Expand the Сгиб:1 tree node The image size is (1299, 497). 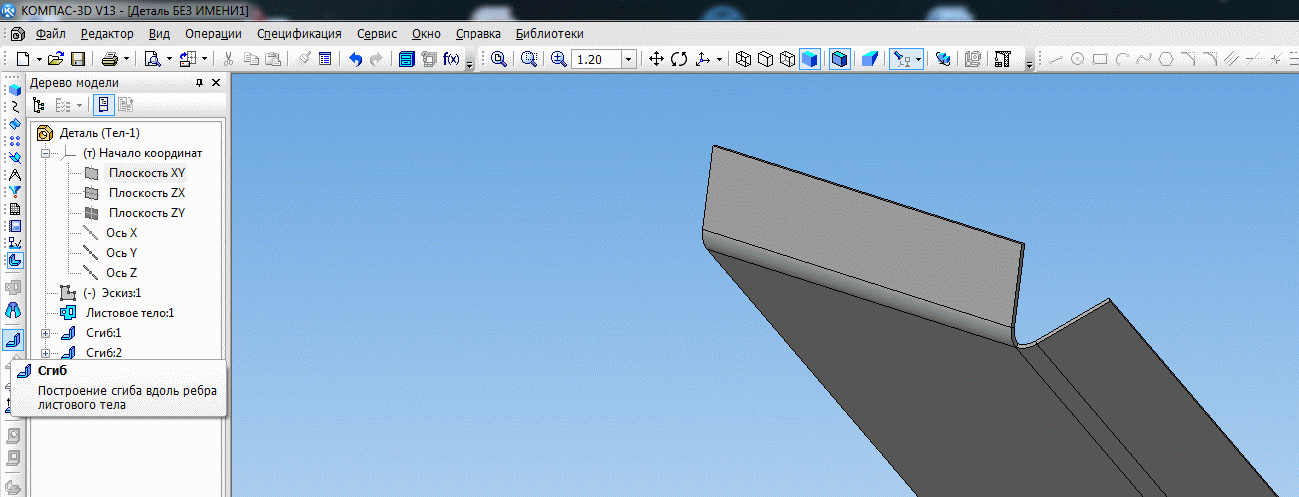pos(45,333)
